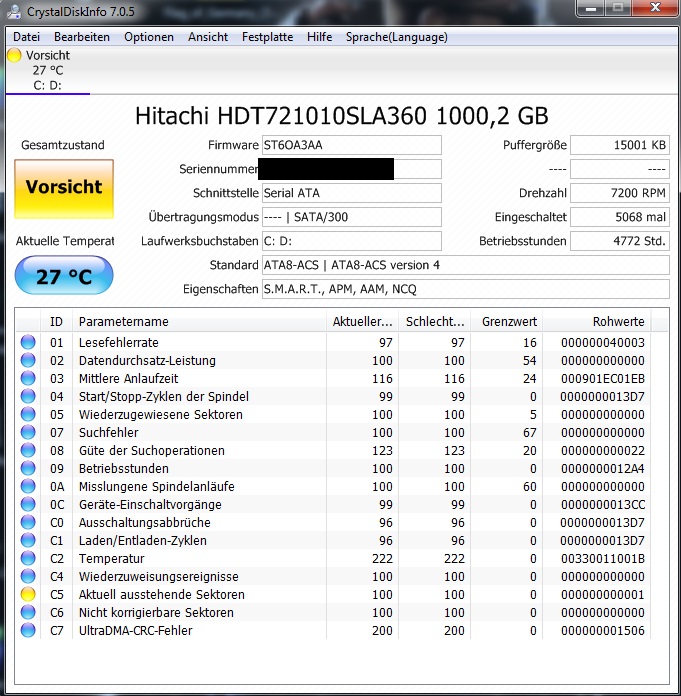681x696 pixels.
Task: Open the Ansicht menu
Action: pos(208,37)
